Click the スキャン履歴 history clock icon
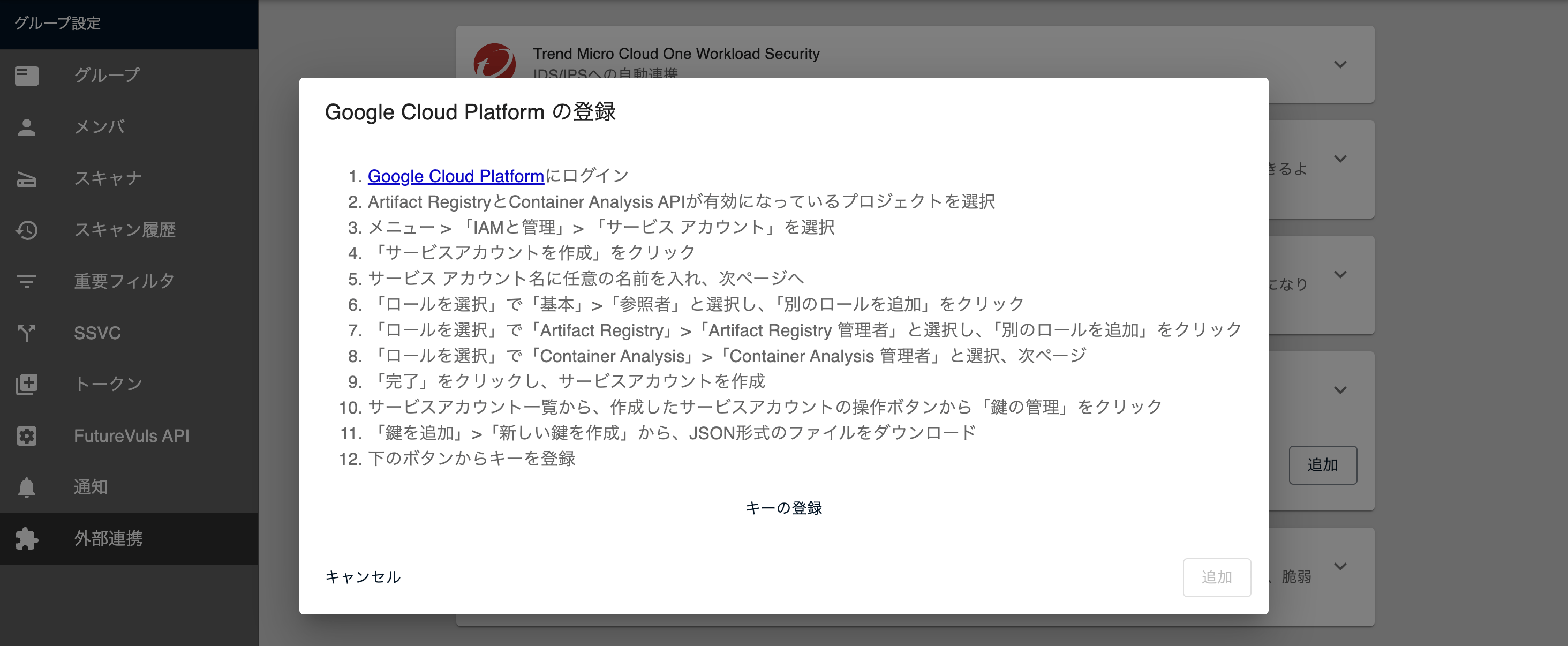 tap(27, 230)
